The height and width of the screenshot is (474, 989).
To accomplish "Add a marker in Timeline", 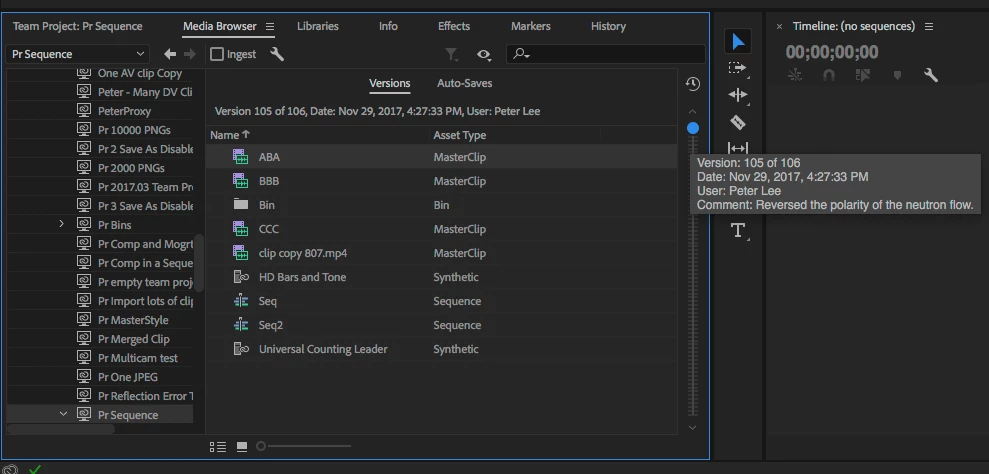I will click(x=897, y=75).
